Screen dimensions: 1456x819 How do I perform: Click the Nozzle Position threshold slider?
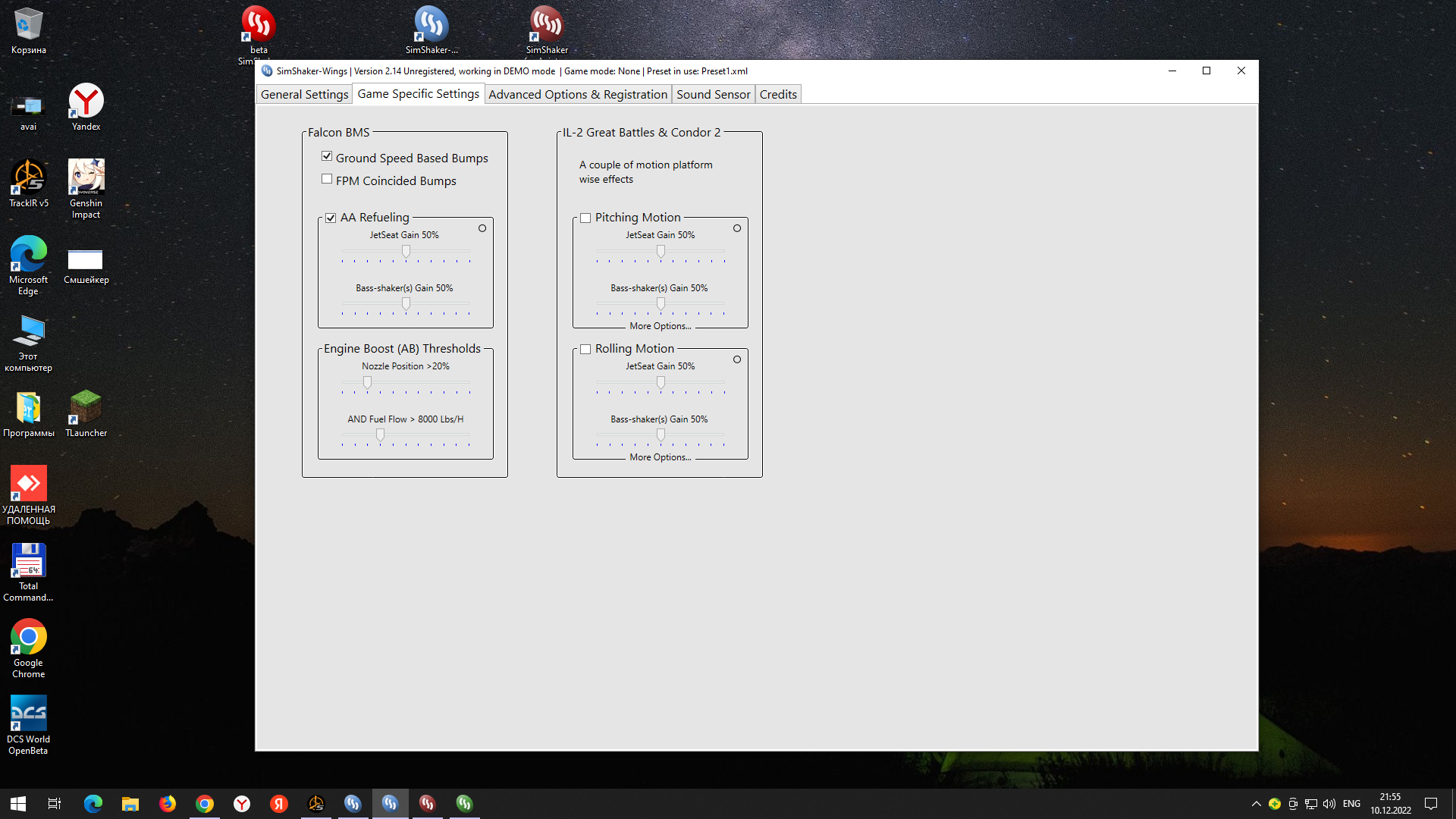[406, 384]
